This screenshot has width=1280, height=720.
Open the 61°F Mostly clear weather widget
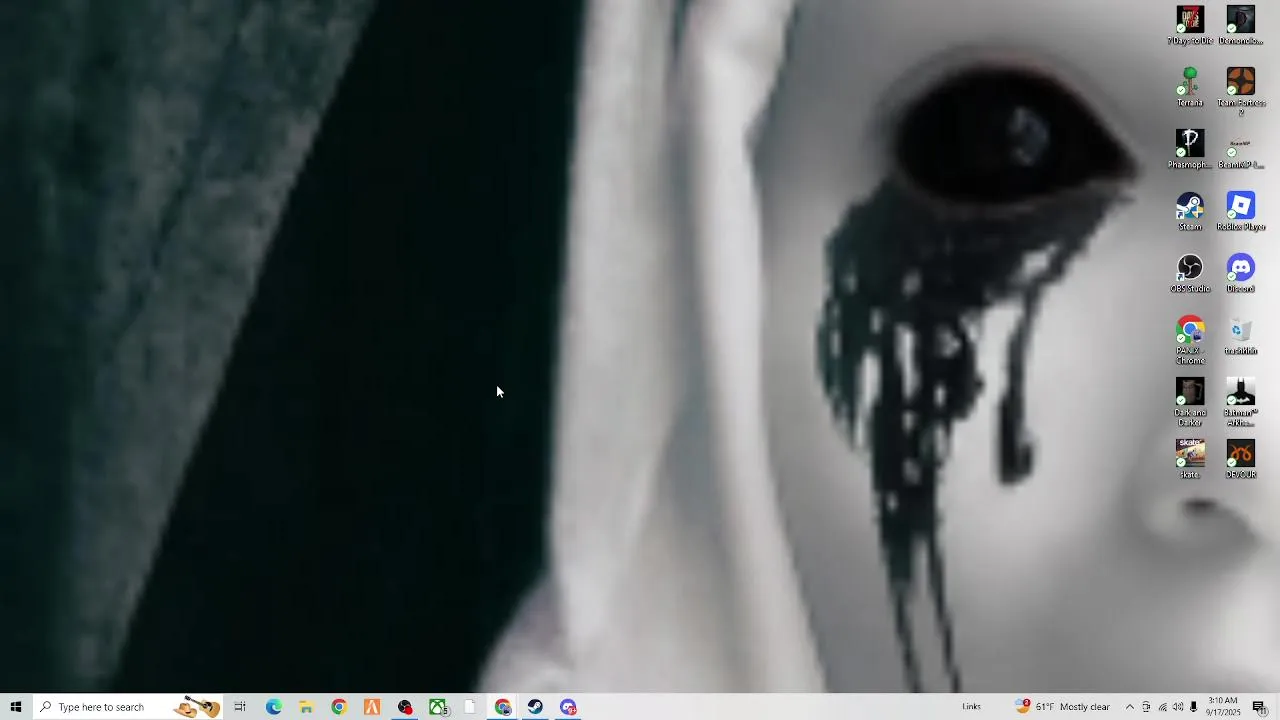pyautogui.click(x=1062, y=707)
